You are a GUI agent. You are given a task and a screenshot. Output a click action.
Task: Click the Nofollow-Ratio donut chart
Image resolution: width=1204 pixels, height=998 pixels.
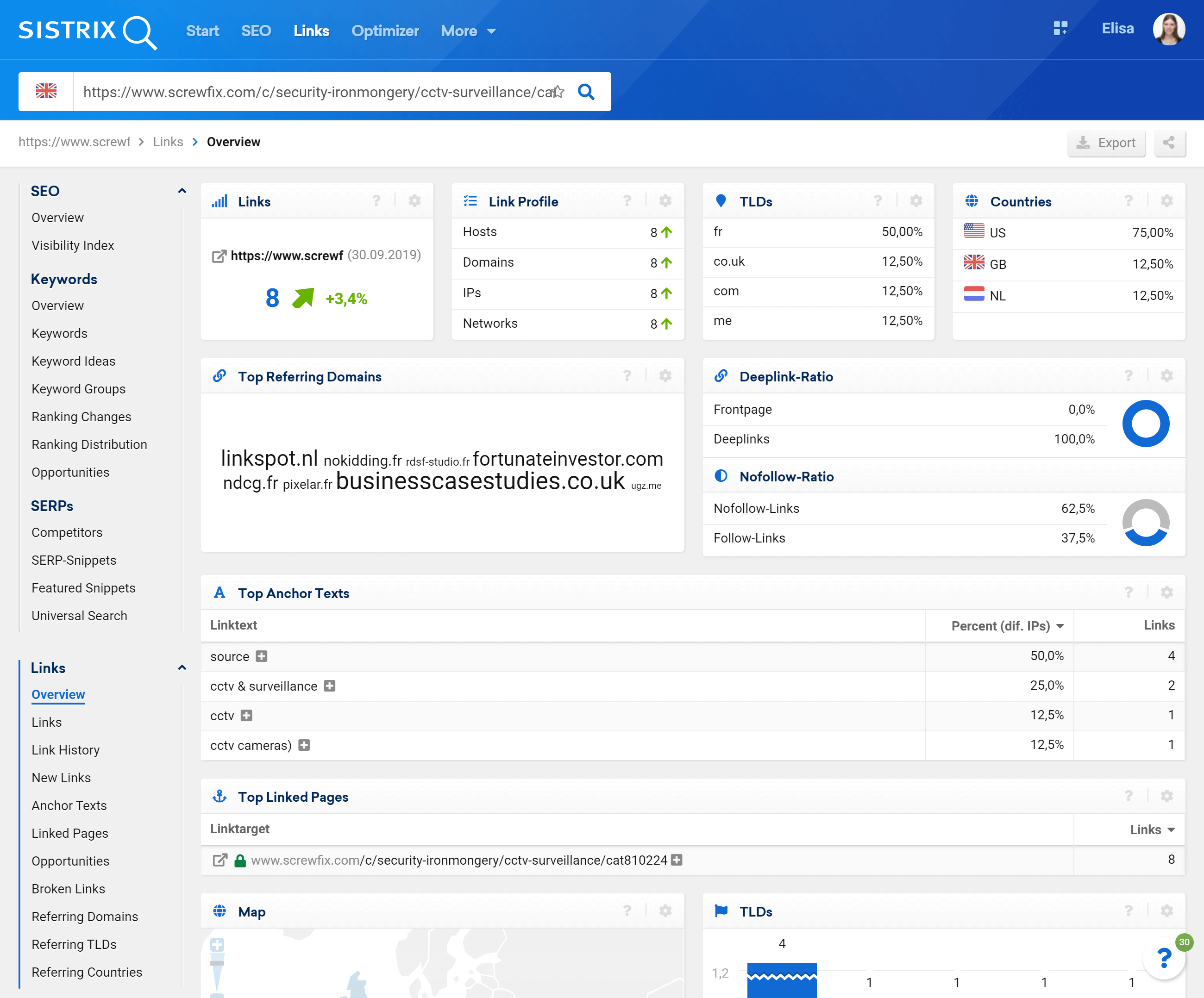(x=1146, y=523)
